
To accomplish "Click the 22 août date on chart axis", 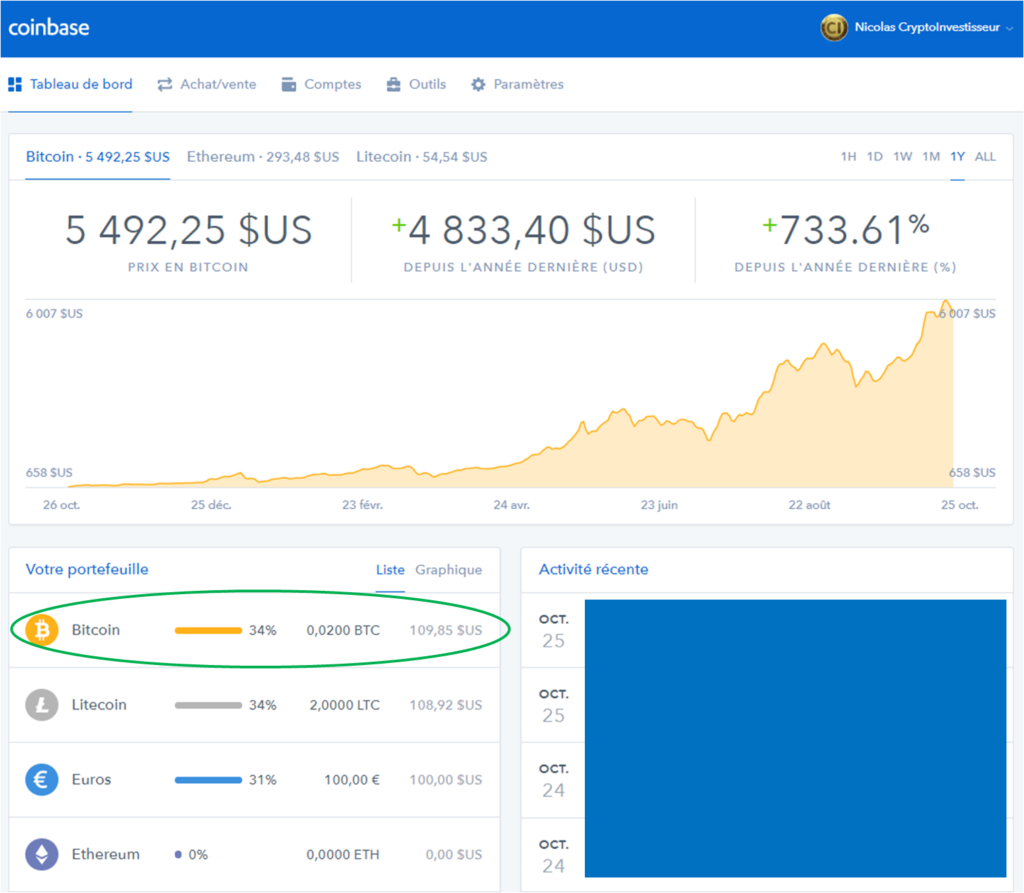I will pyautogui.click(x=809, y=505).
